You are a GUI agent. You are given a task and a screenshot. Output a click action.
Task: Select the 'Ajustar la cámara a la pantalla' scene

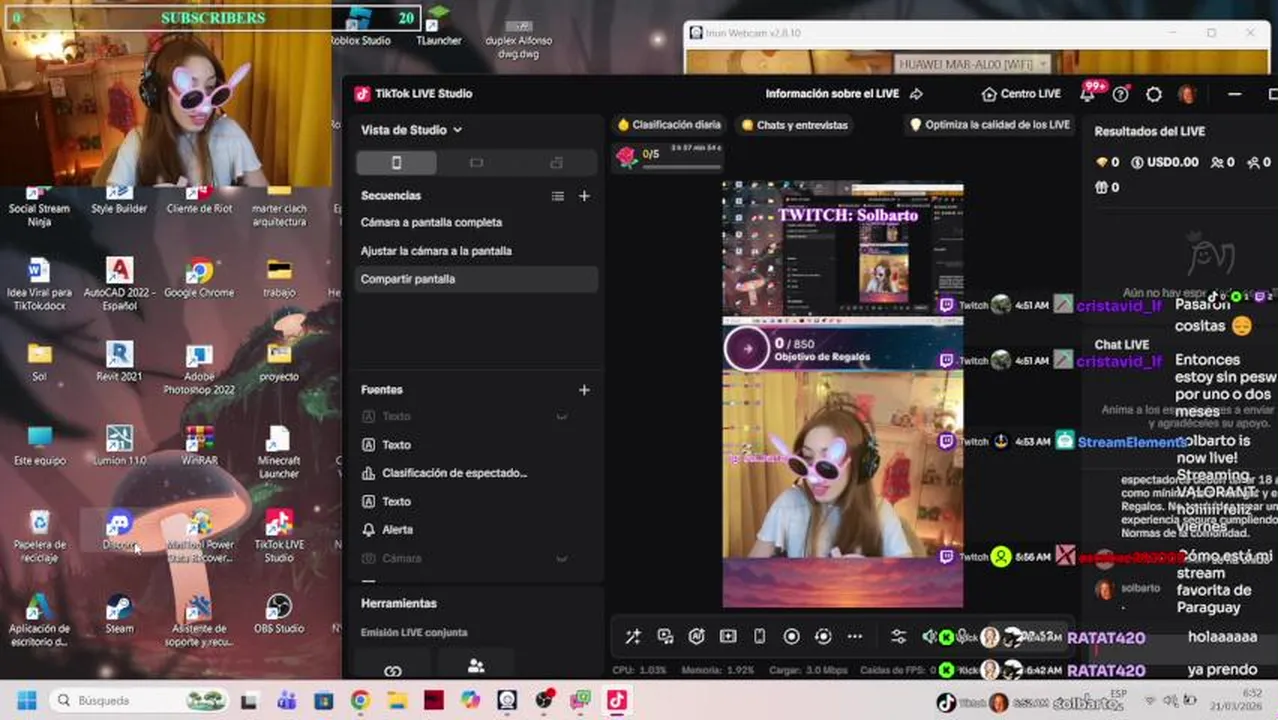tap(476, 251)
